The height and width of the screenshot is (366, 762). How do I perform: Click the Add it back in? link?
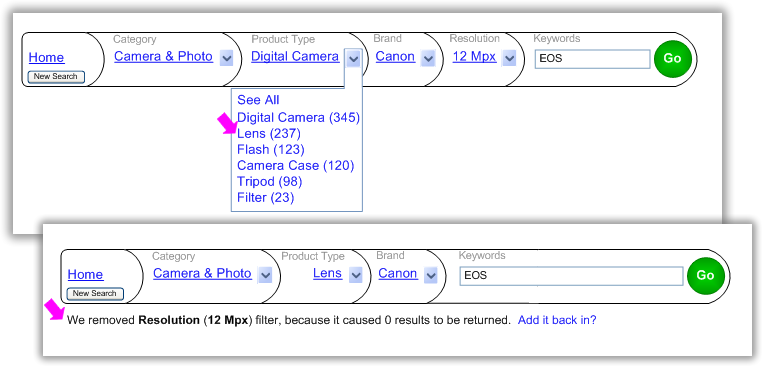[557, 320]
